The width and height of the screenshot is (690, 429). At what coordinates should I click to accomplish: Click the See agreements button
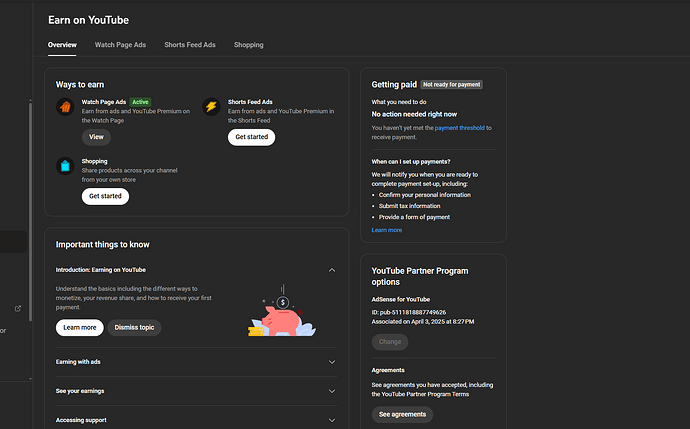click(x=402, y=414)
